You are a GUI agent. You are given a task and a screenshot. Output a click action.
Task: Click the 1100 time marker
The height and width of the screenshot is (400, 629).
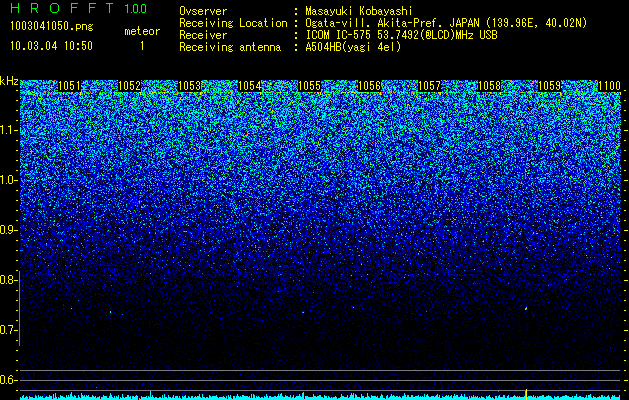(x=609, y=86)
